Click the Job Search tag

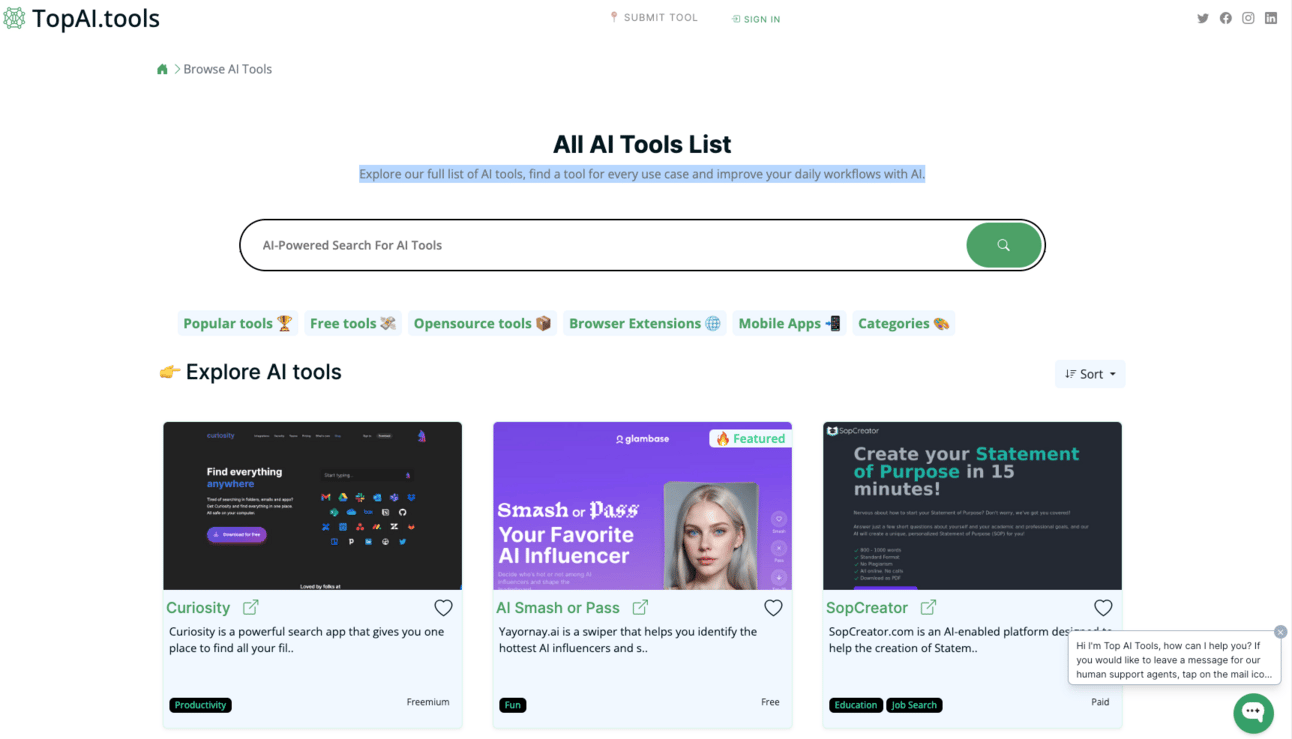(914, 705)
